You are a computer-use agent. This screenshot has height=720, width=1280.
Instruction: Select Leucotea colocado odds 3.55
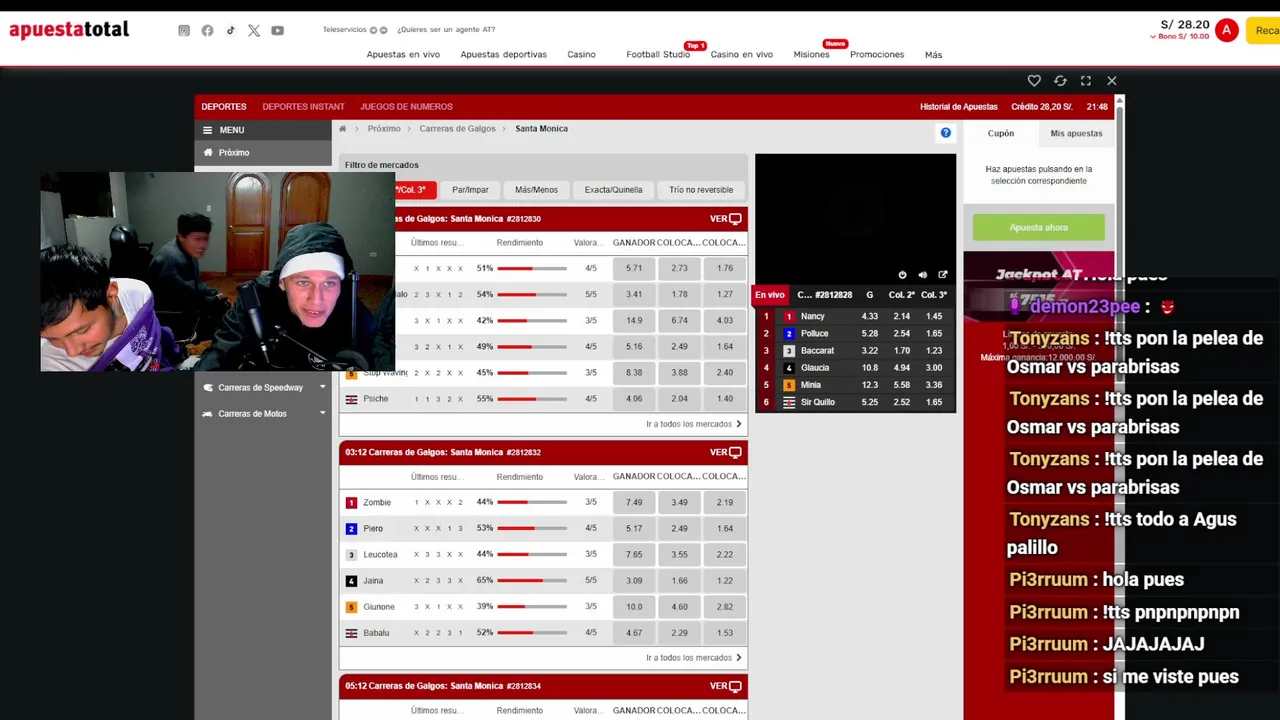click(x=679, y=554)
